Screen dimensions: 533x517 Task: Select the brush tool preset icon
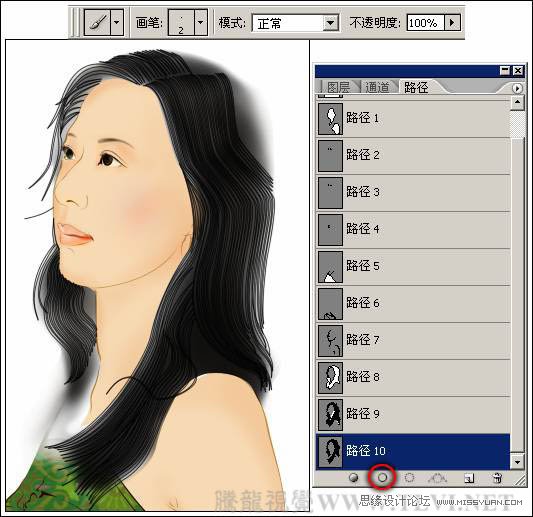[97, 22]
